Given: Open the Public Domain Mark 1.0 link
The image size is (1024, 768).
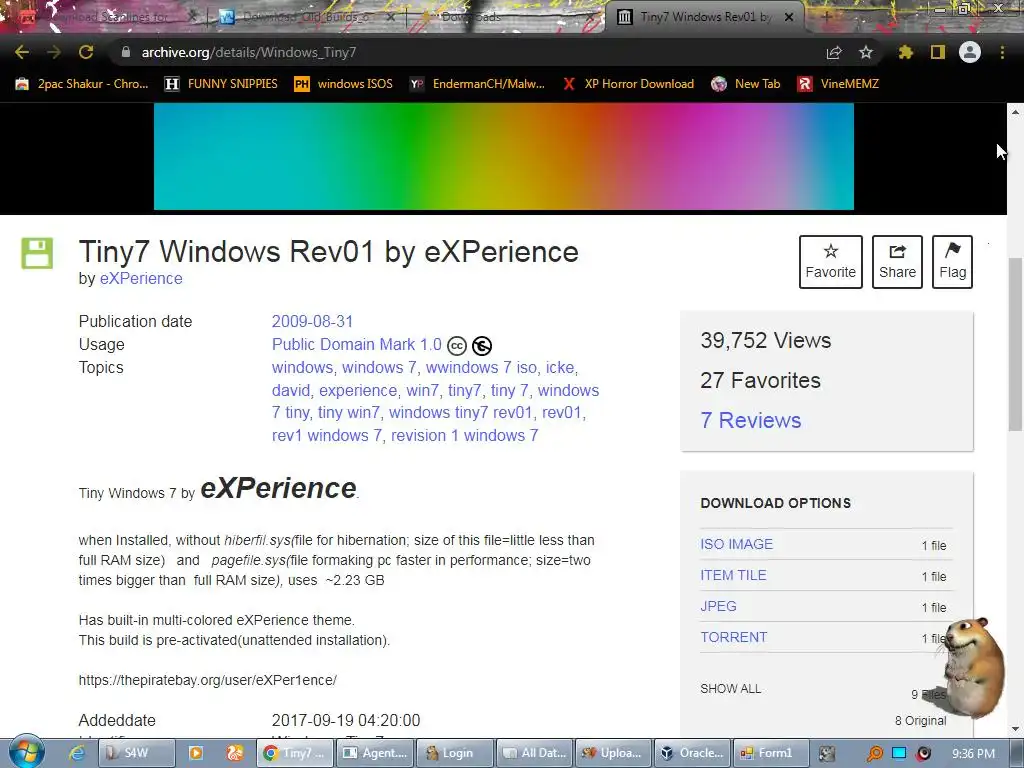Looking at the screenshot, I should [357, 344].
